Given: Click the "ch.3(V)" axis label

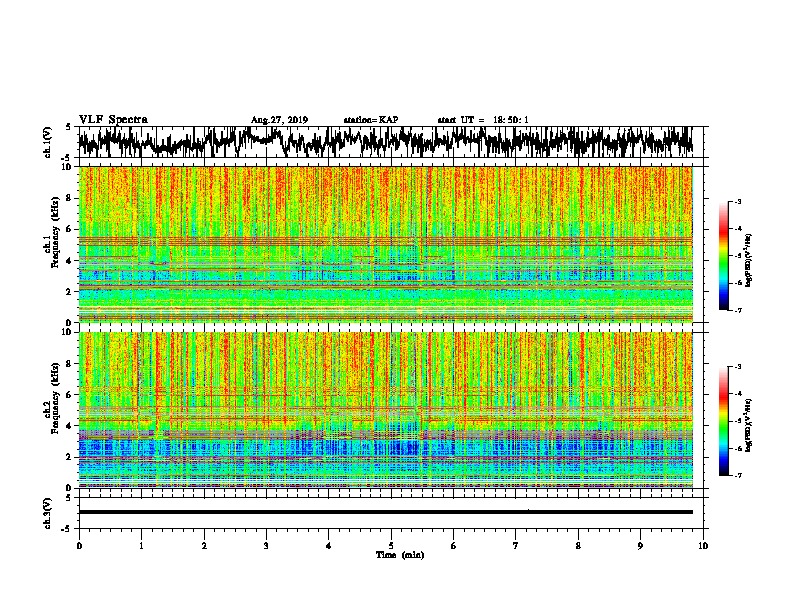Looking at the screenshot, I should (x=47, y=514).
